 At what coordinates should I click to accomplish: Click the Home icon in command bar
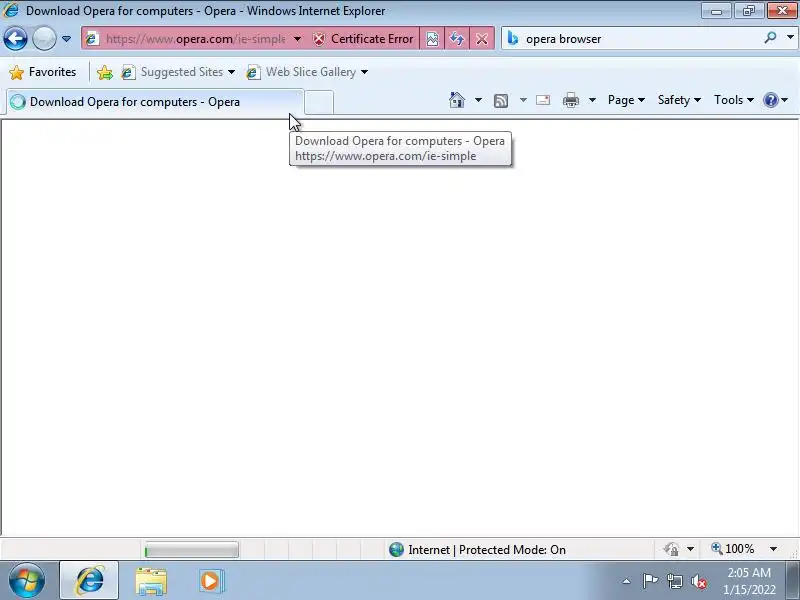(457, 100)
